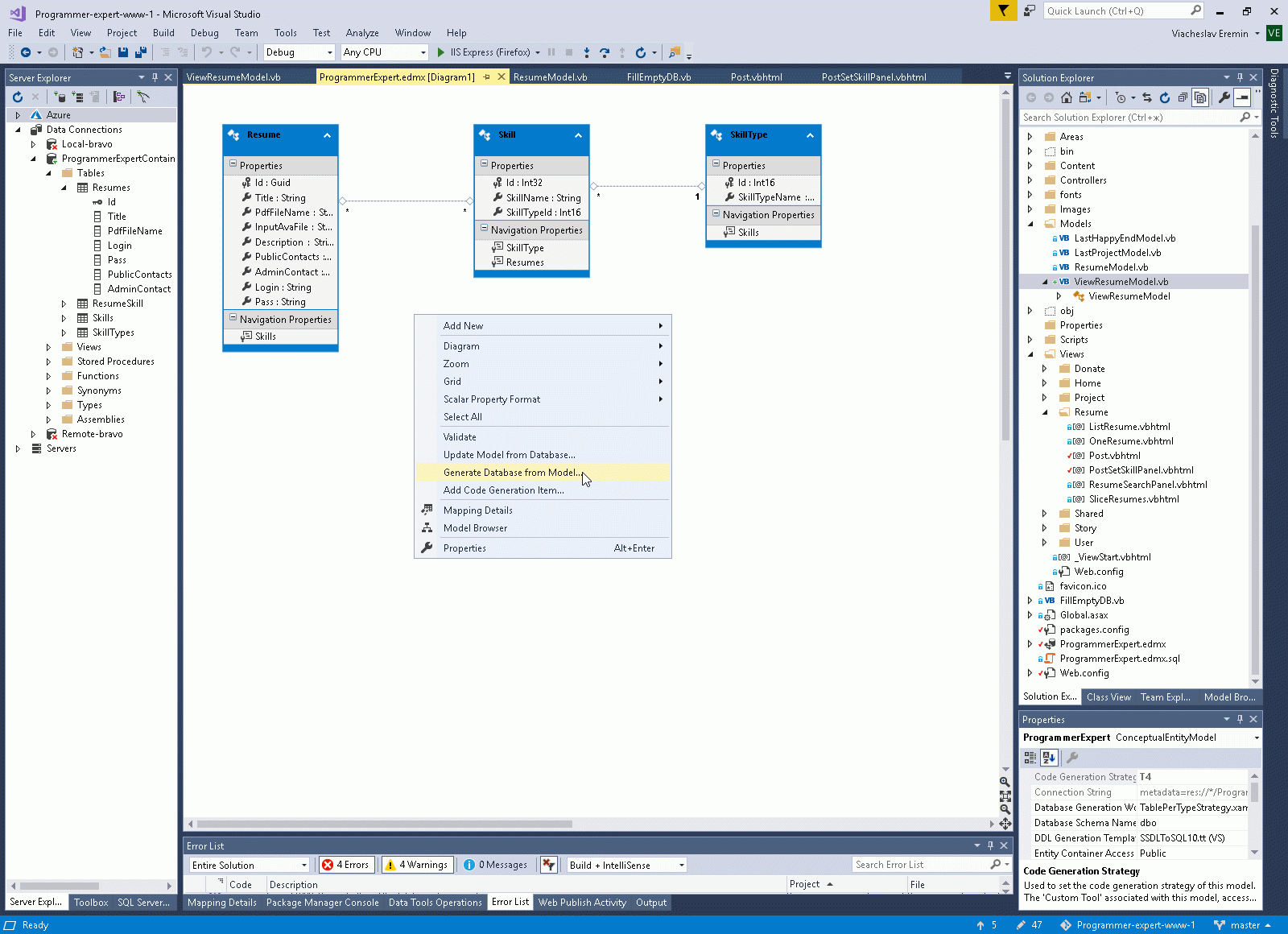Toggle pin on ProgrammerExpert.edmx tab
The width and height of the screenshot is (1288, 934).
486,77
